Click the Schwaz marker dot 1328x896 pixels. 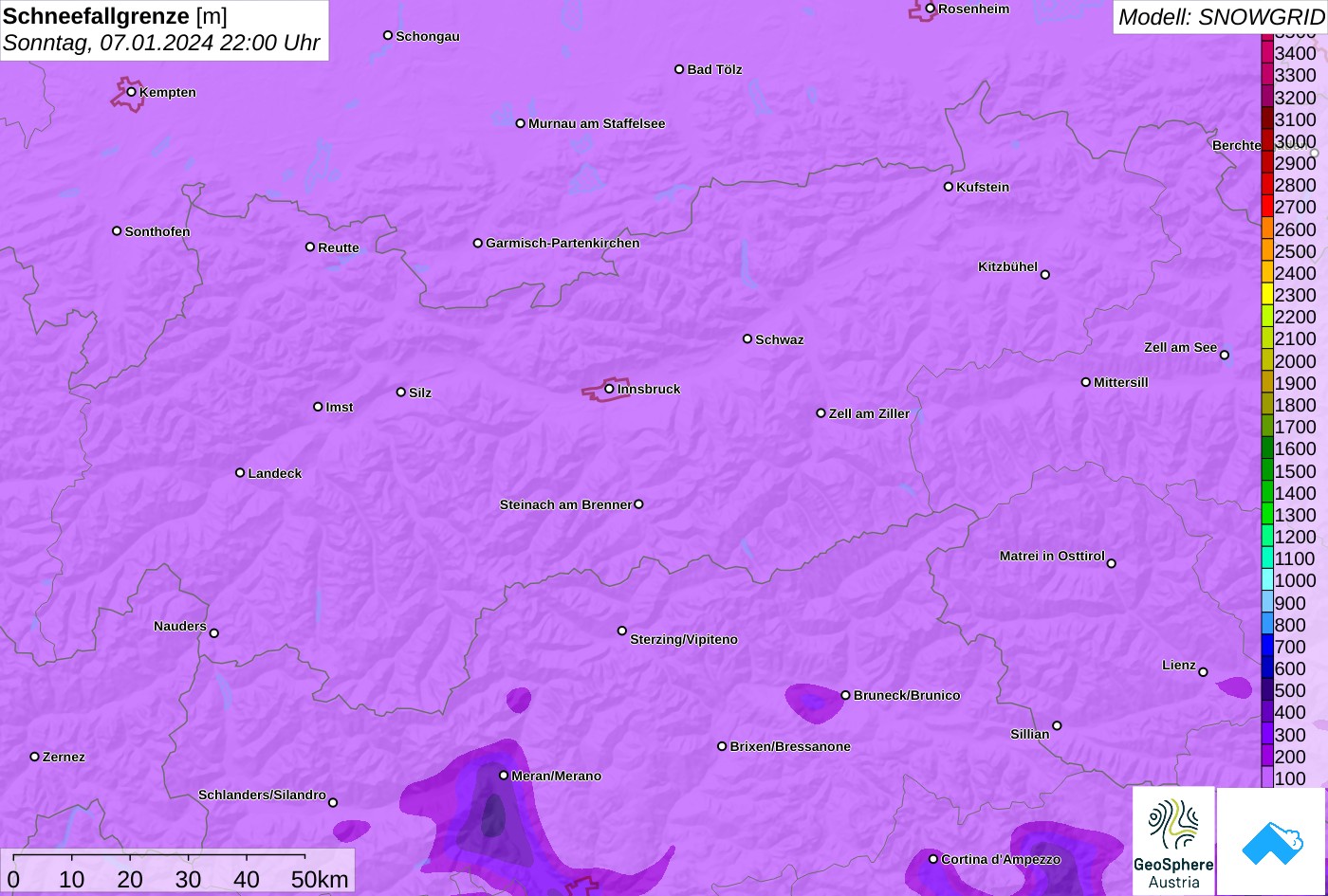(x=747, y=338)
